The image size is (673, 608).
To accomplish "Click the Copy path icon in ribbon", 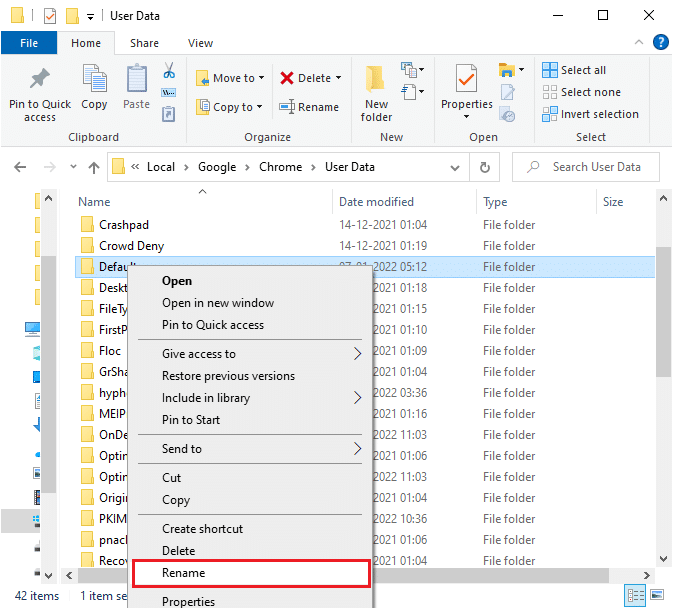I will [x=169, y=92].
